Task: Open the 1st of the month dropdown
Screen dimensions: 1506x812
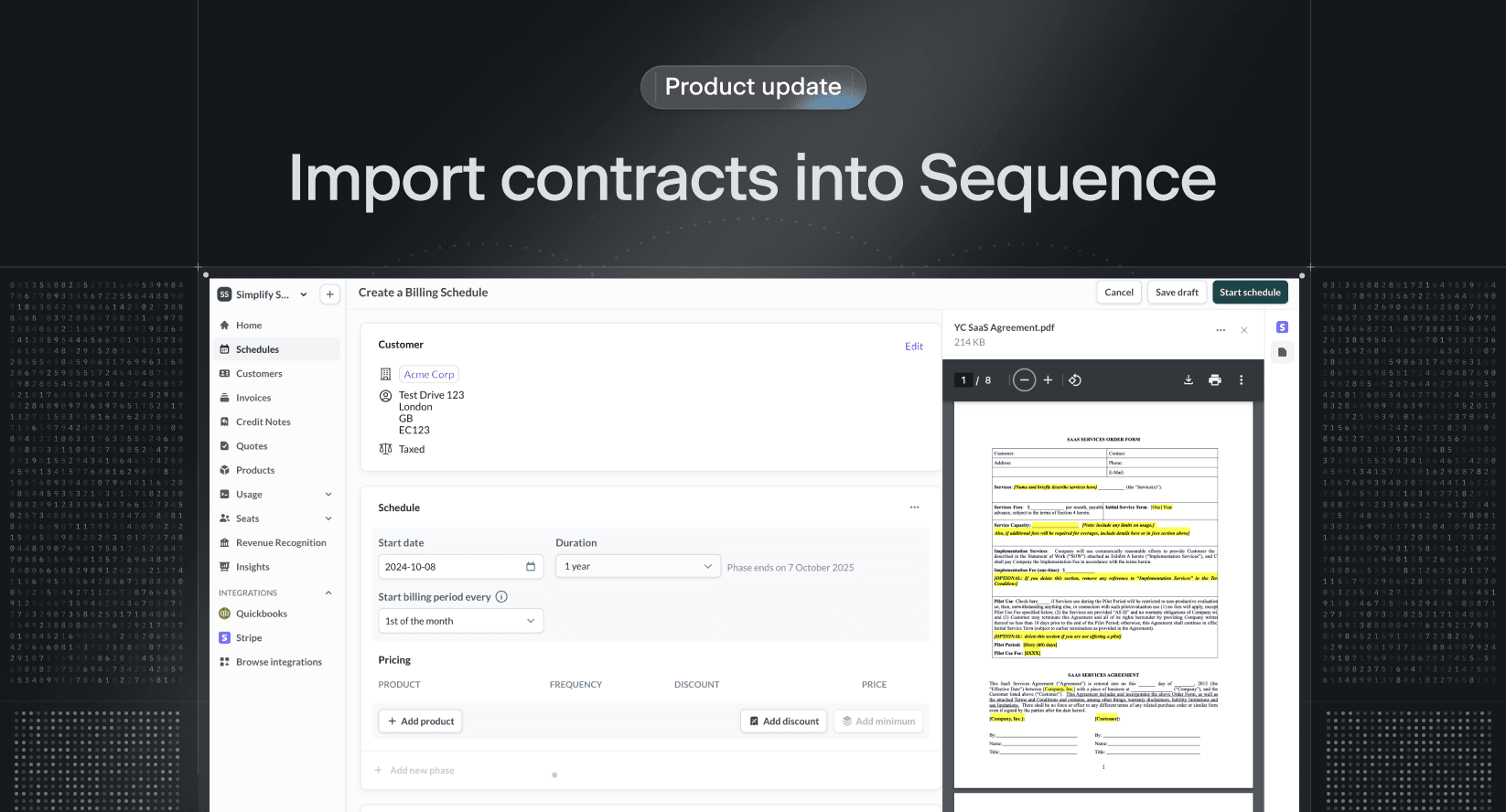Action: (460, 621)
